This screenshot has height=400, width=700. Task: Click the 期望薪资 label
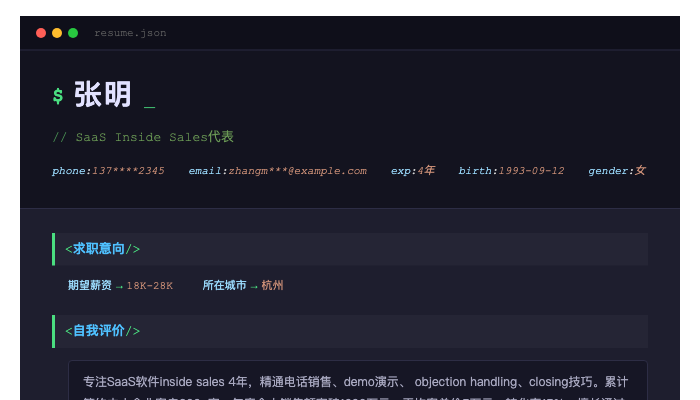90,285
